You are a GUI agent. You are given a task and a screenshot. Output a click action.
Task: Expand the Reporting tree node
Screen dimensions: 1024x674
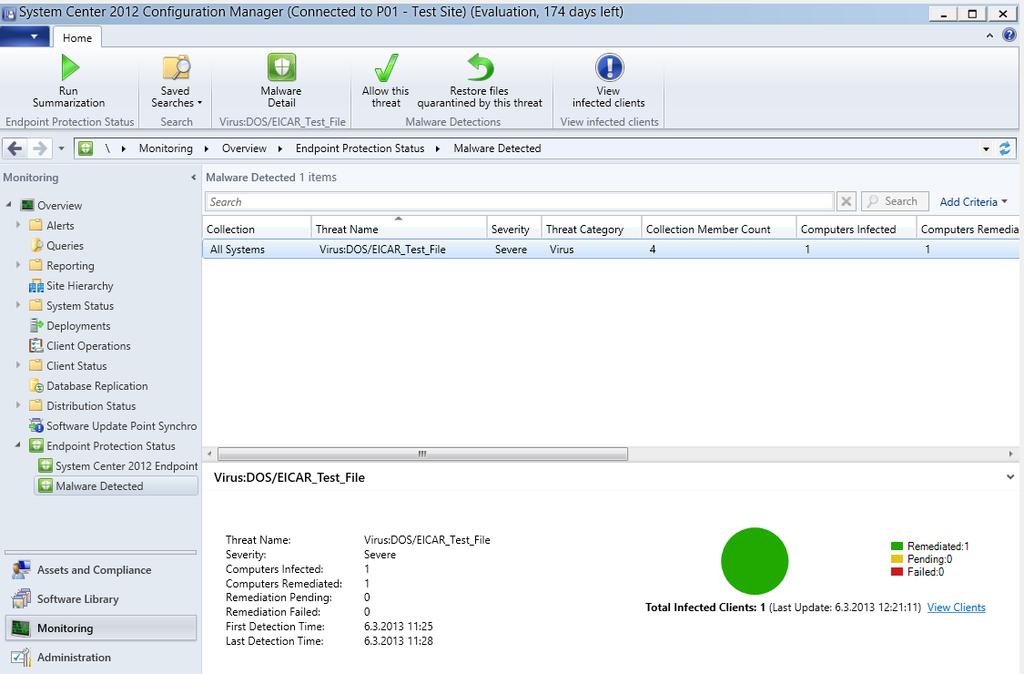(18, 265)
